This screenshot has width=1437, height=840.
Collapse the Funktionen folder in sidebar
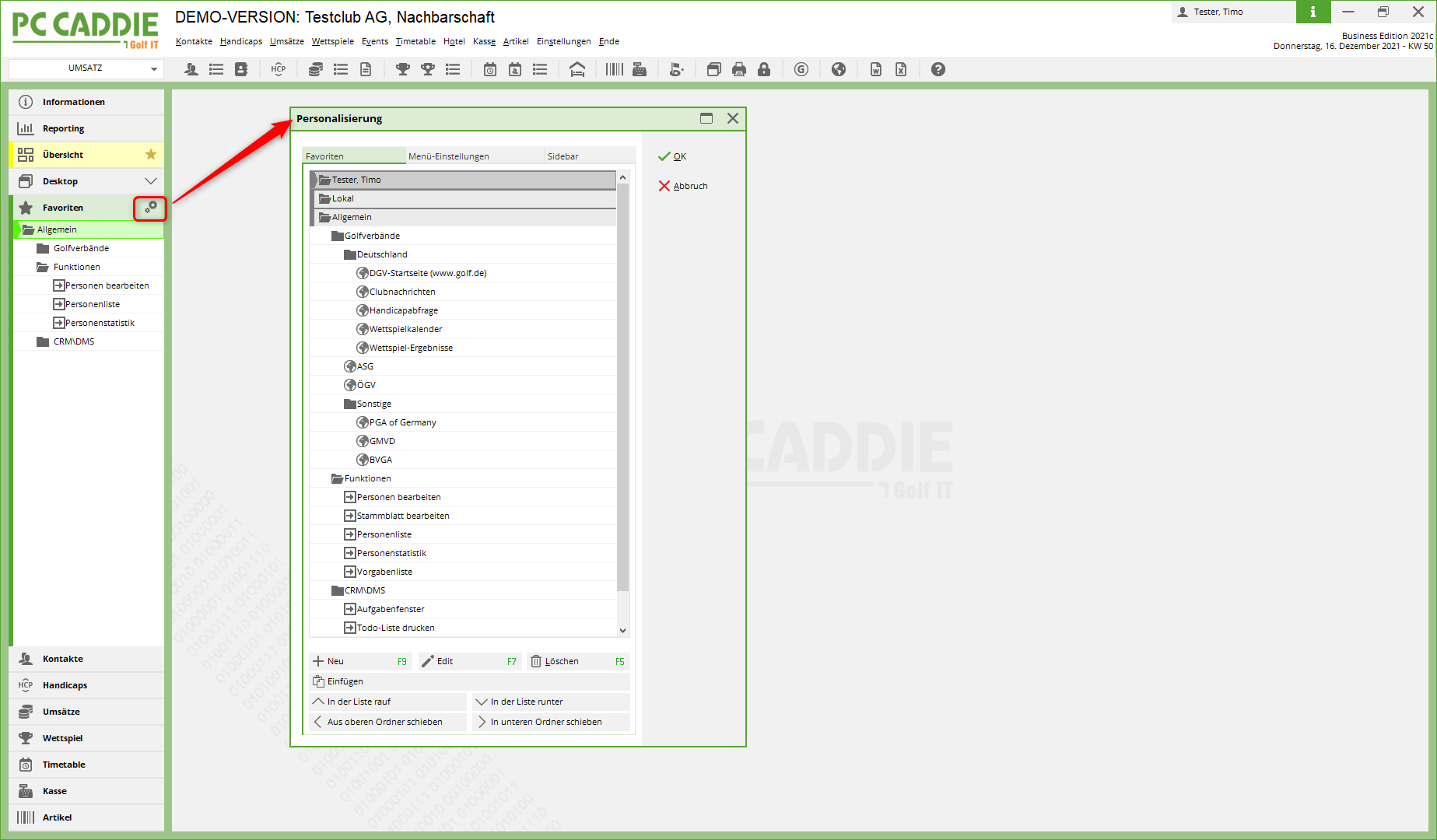click(x=43, y=267)
